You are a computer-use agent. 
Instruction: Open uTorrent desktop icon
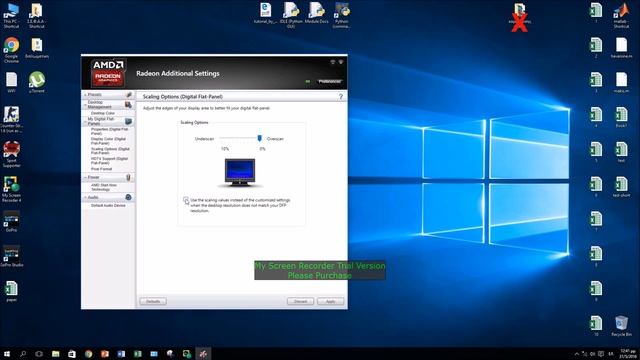click(x=37, y=82)
